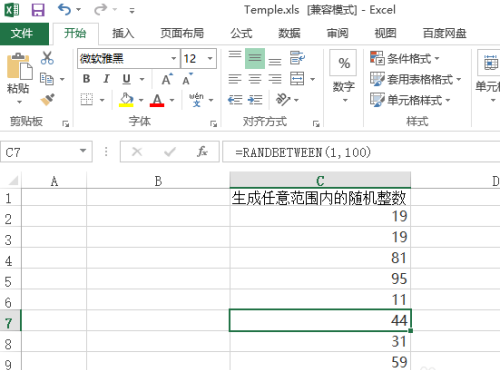Open the Insert Function fx button
This screenshot has width=500, height=370.
[202, 152]
